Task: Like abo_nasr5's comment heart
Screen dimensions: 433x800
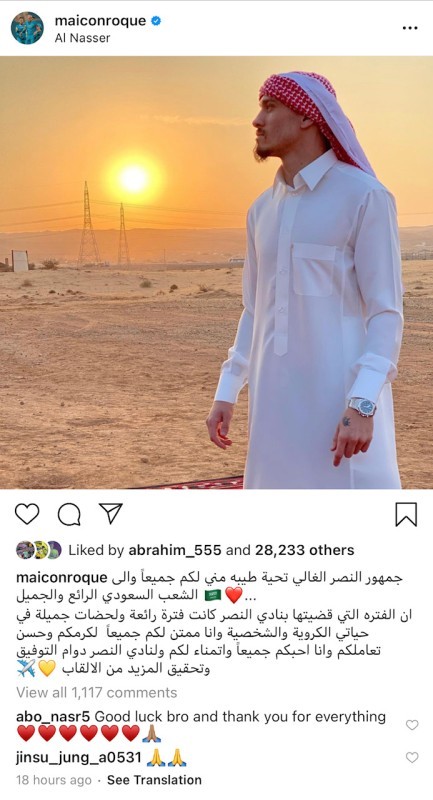Action: tap(412, 724)
